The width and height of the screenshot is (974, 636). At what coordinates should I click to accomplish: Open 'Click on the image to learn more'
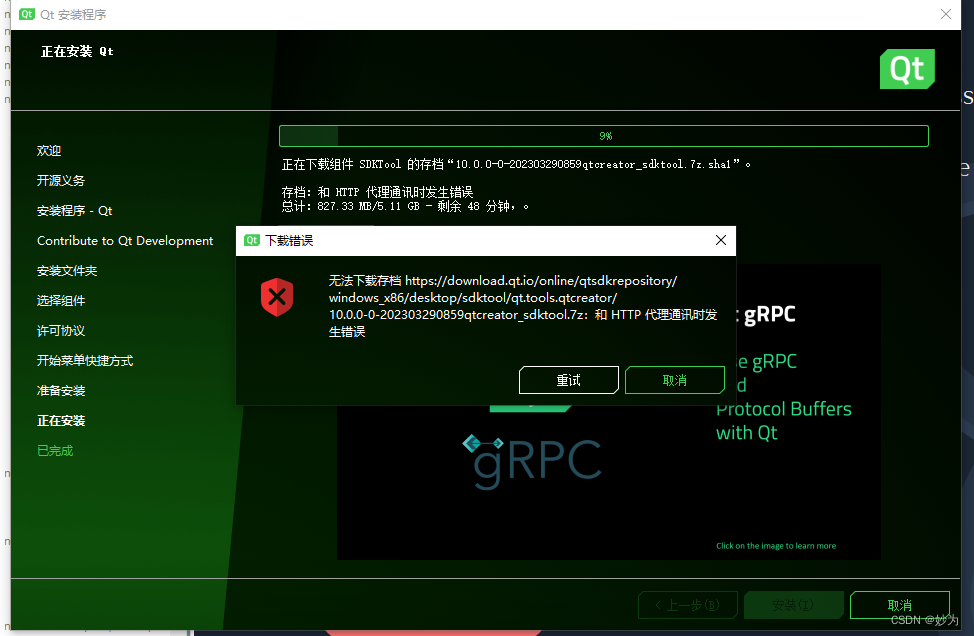776,546
